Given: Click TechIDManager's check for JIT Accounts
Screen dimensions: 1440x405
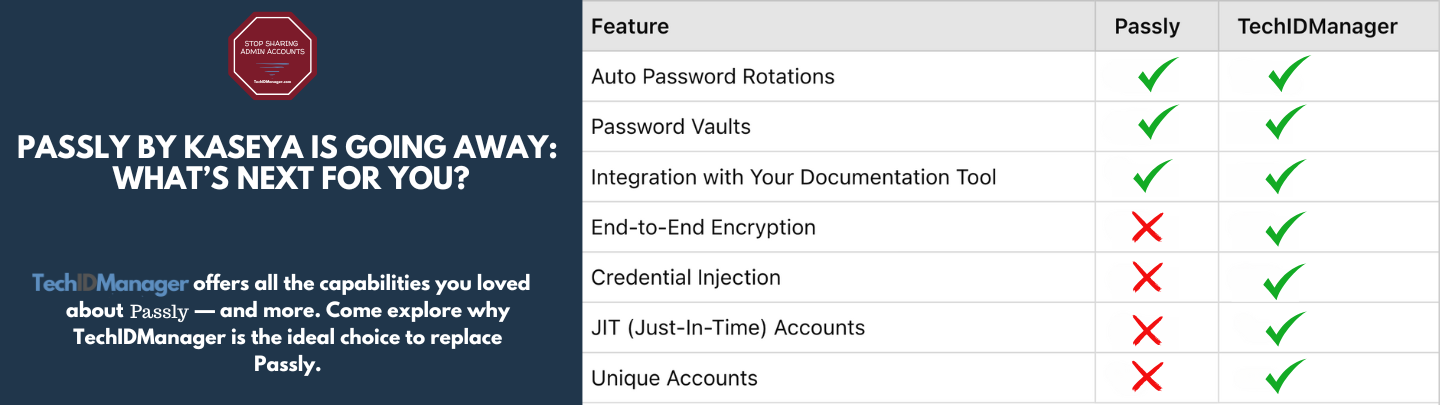Looking at the screenshot, I should coord(1284,328).
